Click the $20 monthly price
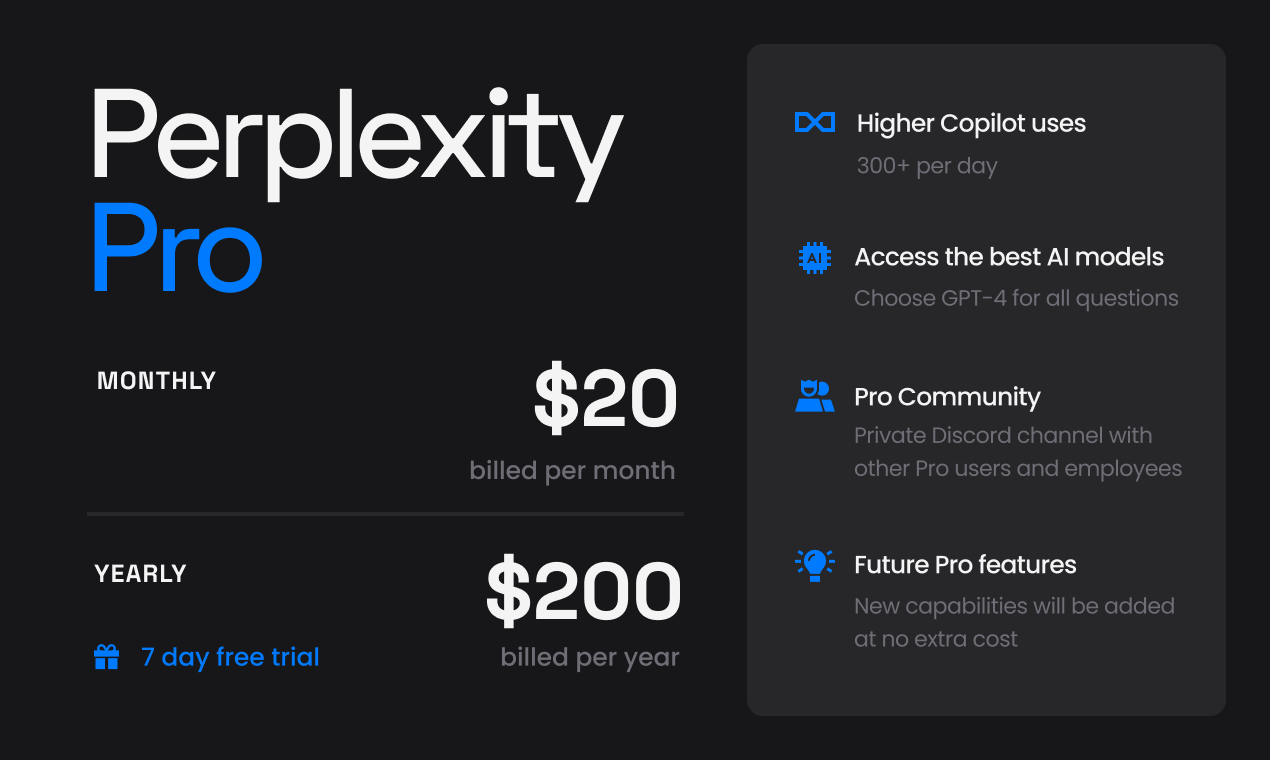Screen dimensions: 1270x760 pos(605,399)
